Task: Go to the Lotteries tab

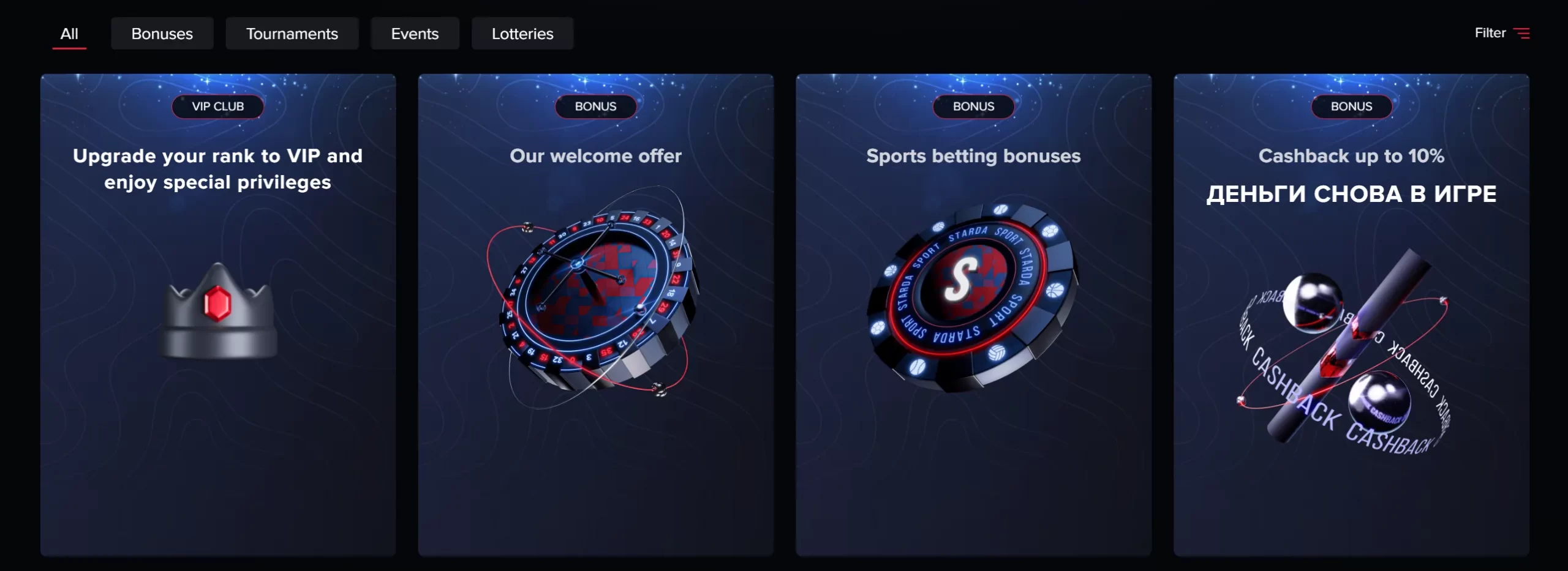Action: click(x=522, y=34)
